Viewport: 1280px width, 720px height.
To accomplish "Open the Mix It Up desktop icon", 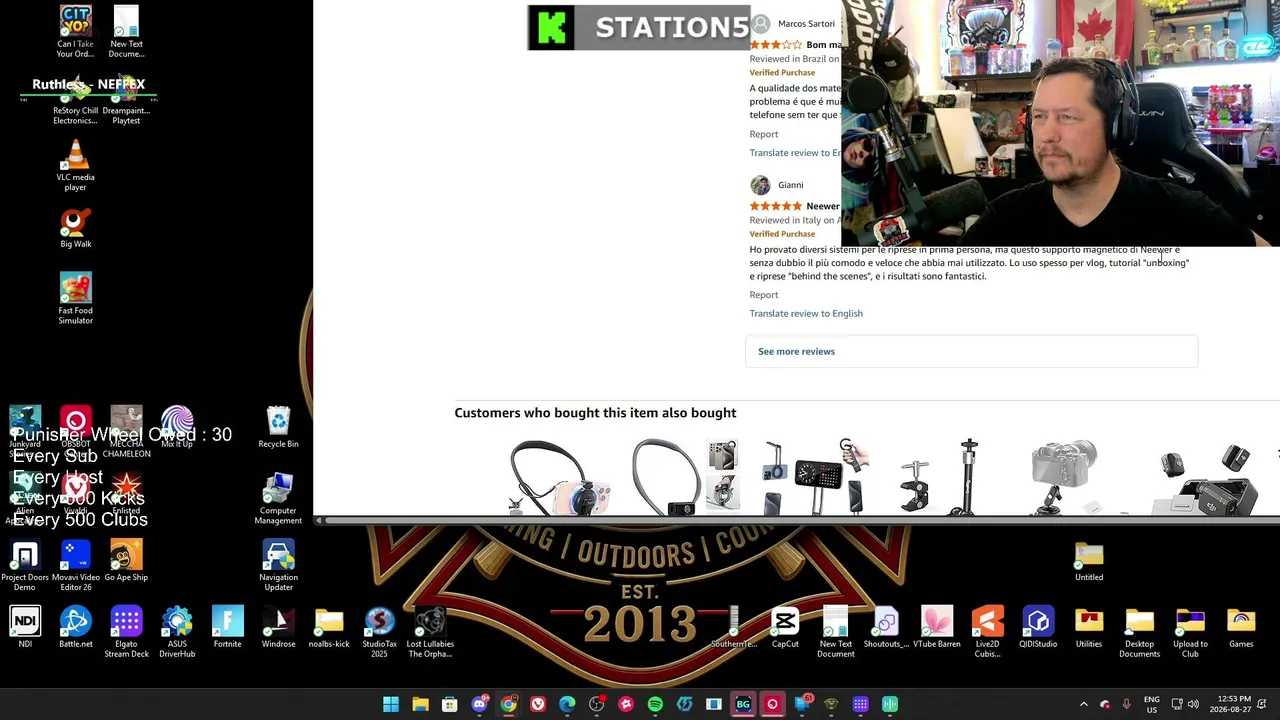I will [x=177, y=427].
